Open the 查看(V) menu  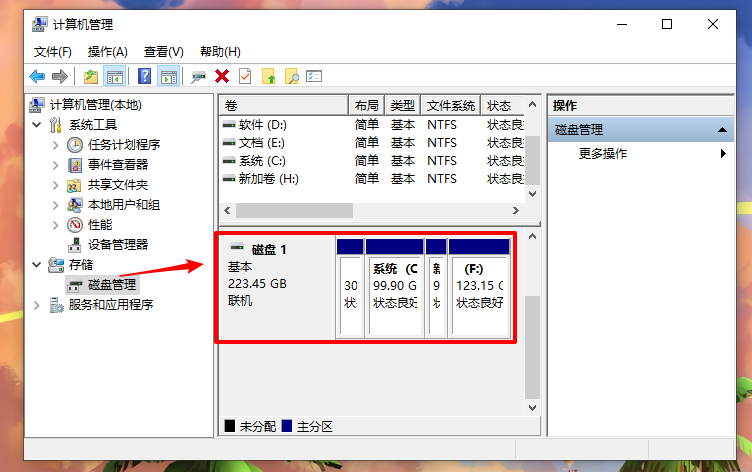[x=163, y=51]
